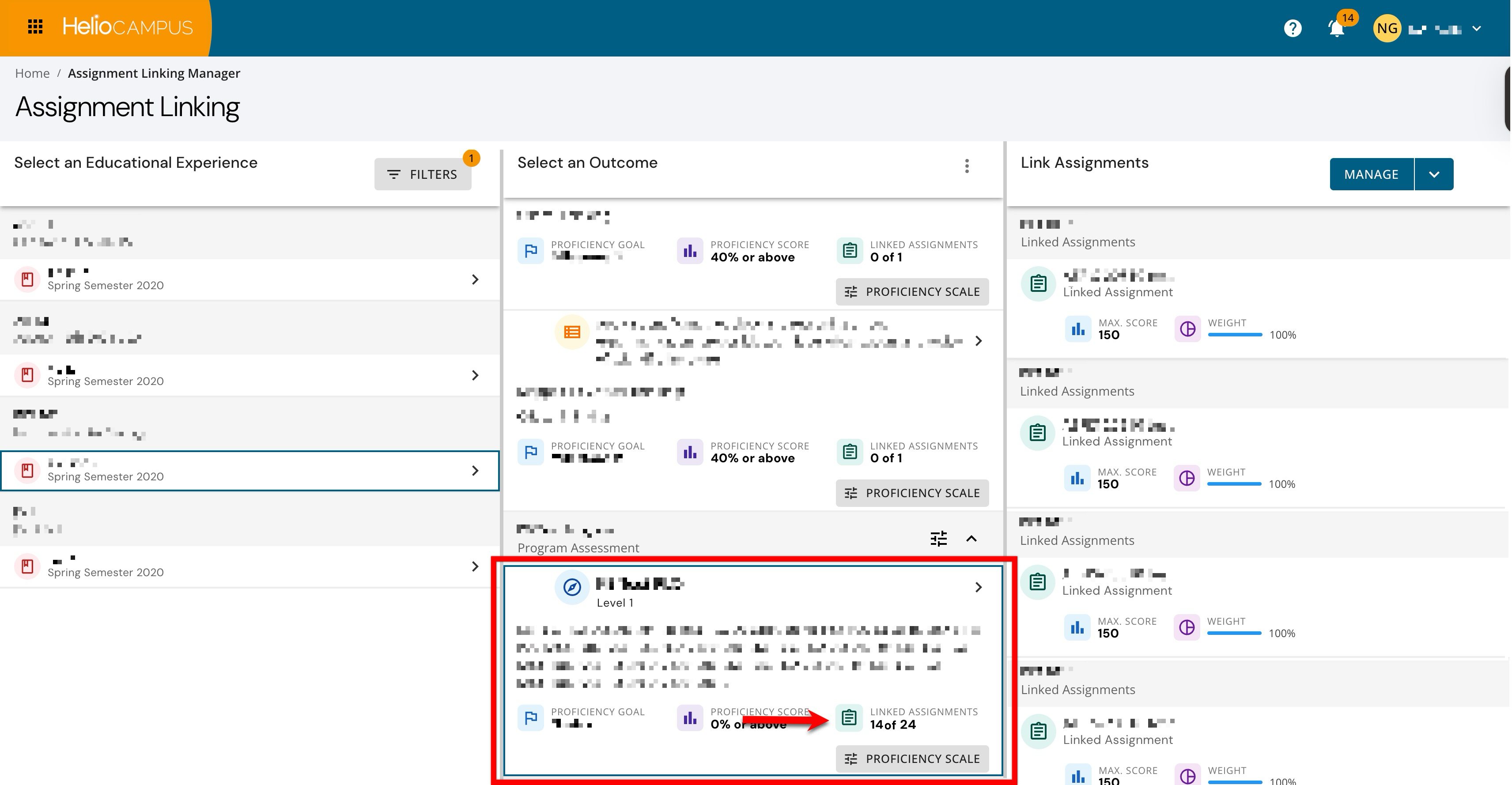Open the MANAGE button dropdown arrow

point(1434,174)
